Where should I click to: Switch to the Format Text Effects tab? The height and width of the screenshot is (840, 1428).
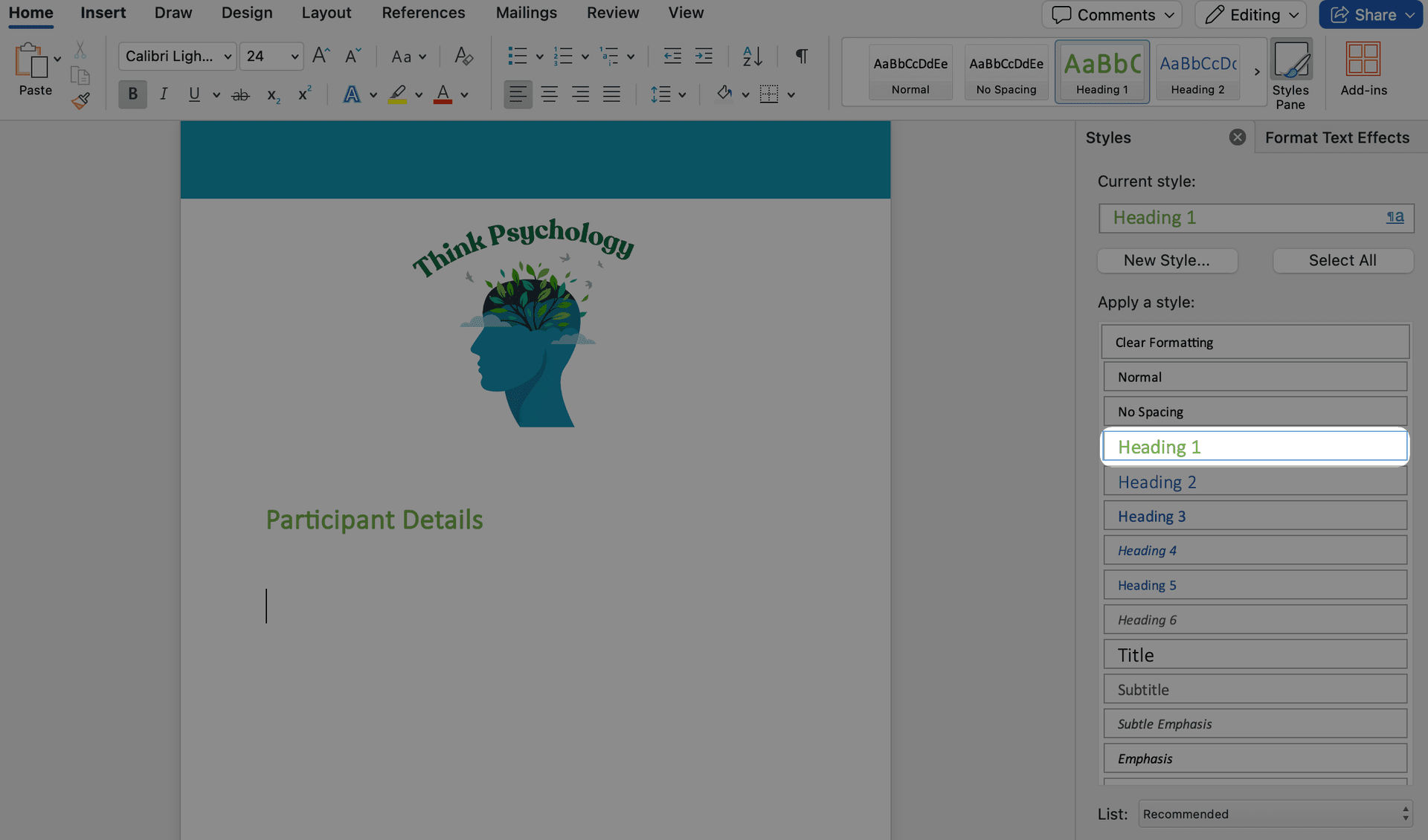click(x=1337, y=138)
